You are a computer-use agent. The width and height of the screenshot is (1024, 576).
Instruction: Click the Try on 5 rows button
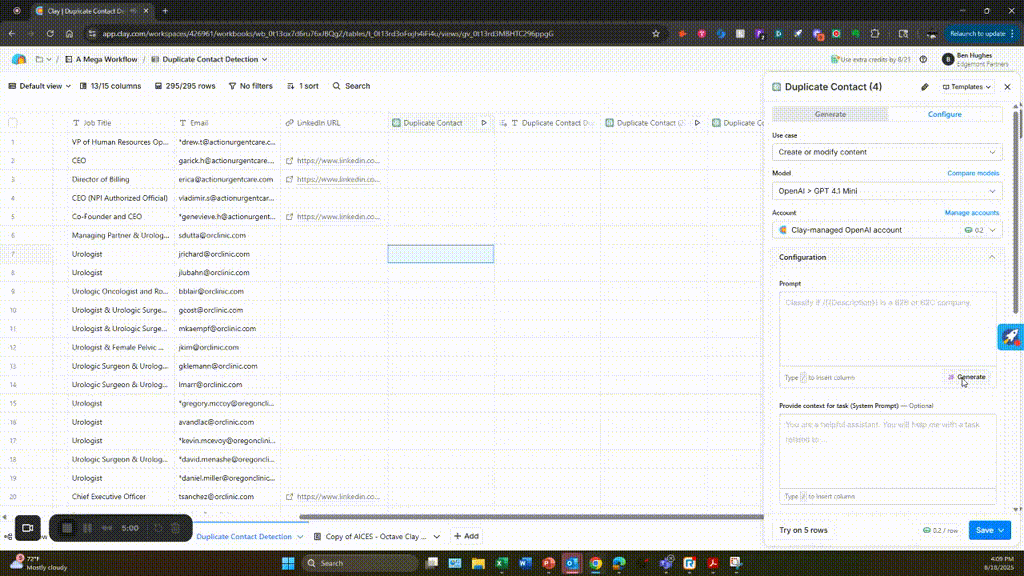(x=803, y=530)
